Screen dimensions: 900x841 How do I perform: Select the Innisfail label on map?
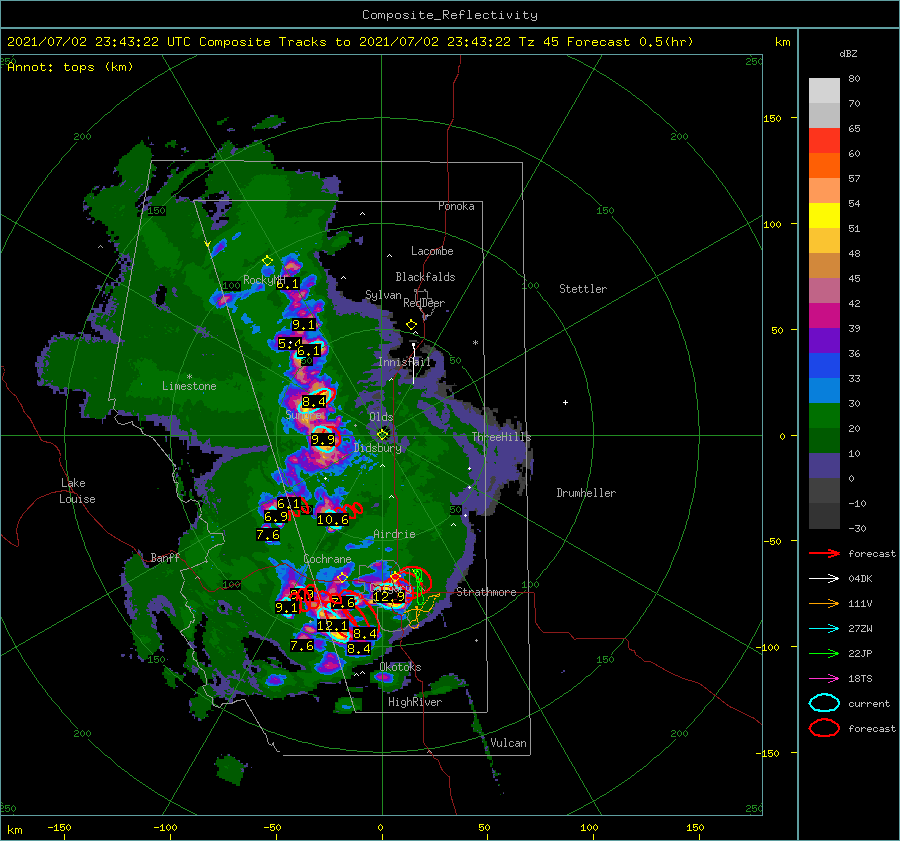[404, 362]
